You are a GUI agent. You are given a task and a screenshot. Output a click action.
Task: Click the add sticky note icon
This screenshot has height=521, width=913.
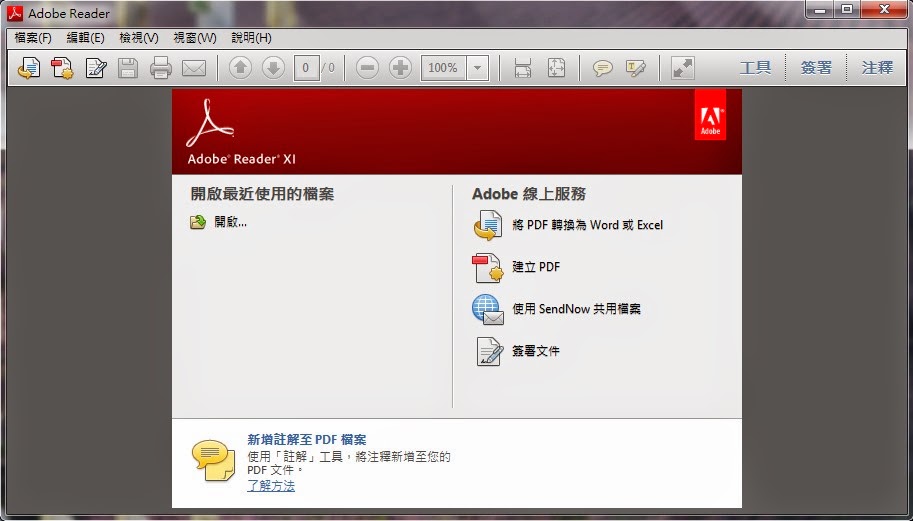coord(603,69)
